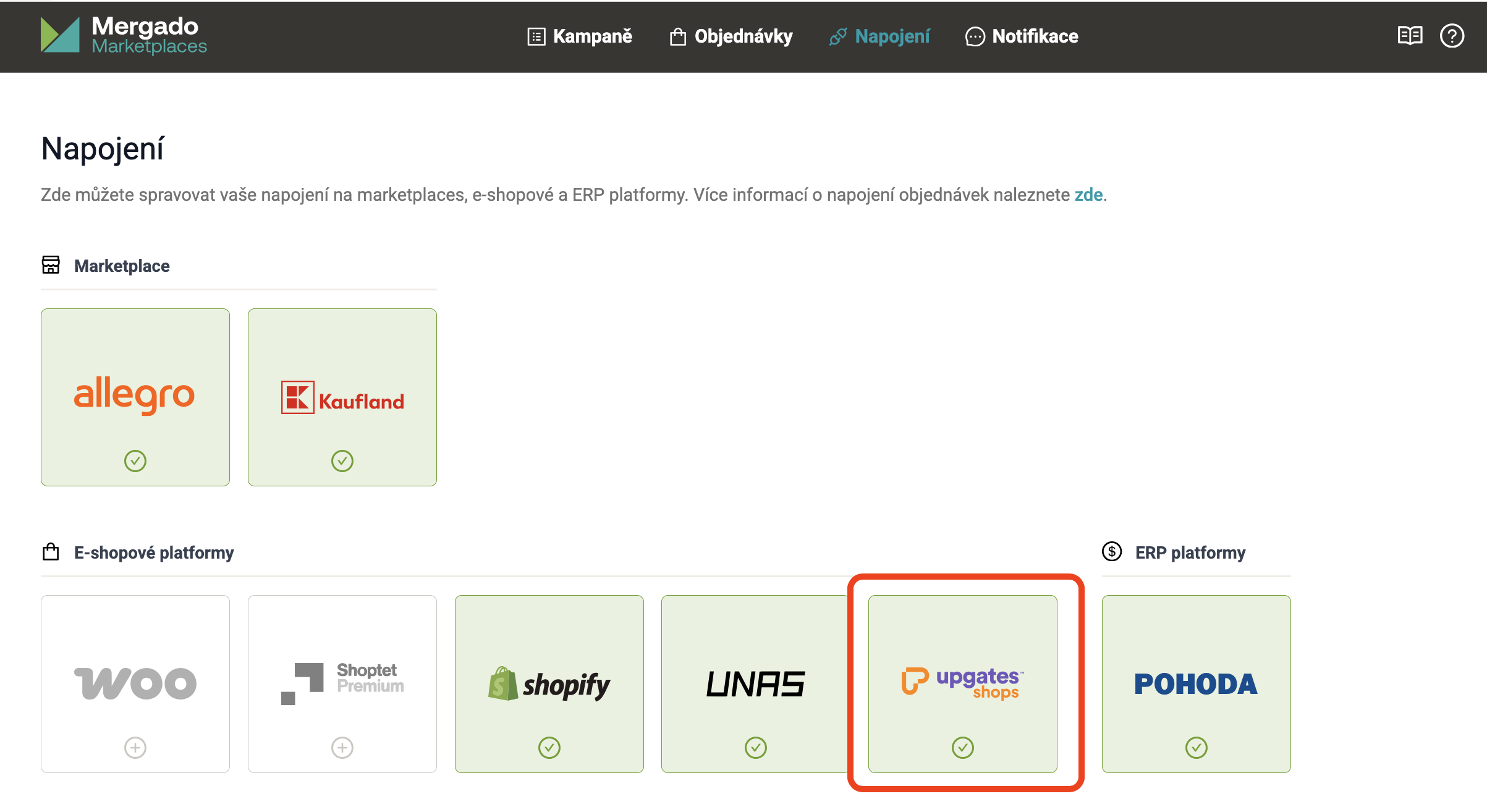Screen dimensions: 1487x812
Task: Follow the "zde" info link
Action: [x=1088, y=195]
